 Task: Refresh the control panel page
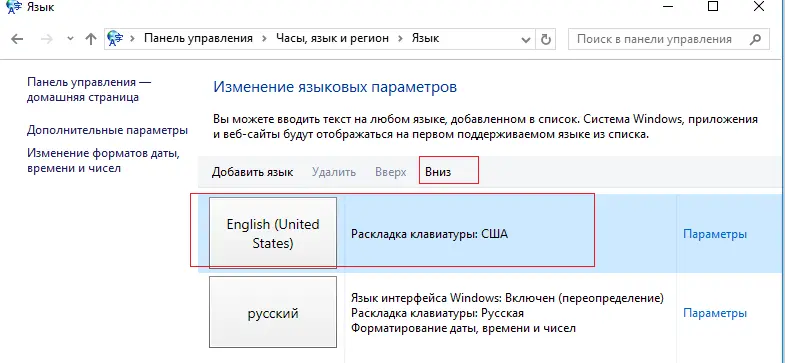tap(546, 39)
